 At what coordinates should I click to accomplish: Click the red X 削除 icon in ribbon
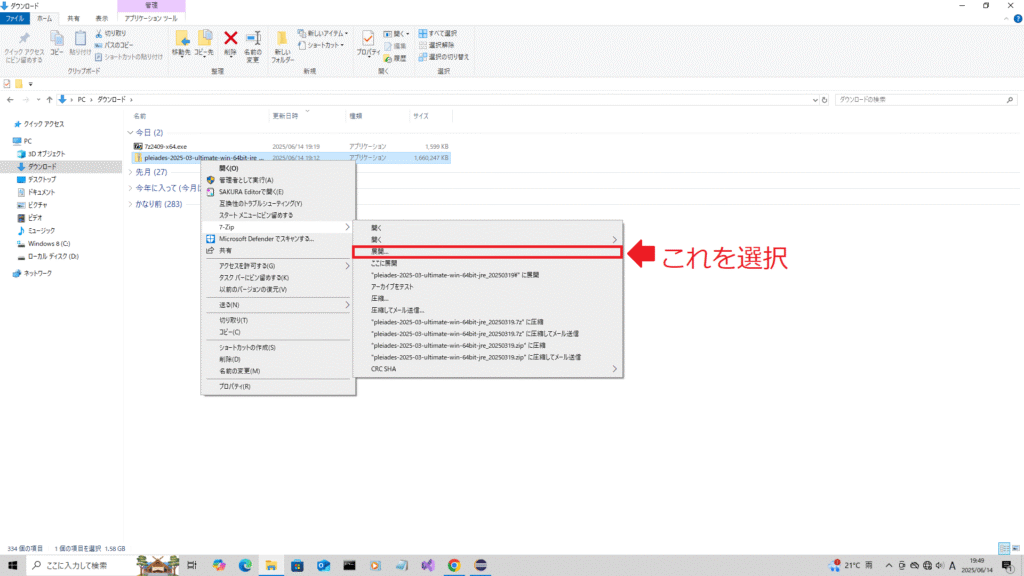click(x=231, y=39)
